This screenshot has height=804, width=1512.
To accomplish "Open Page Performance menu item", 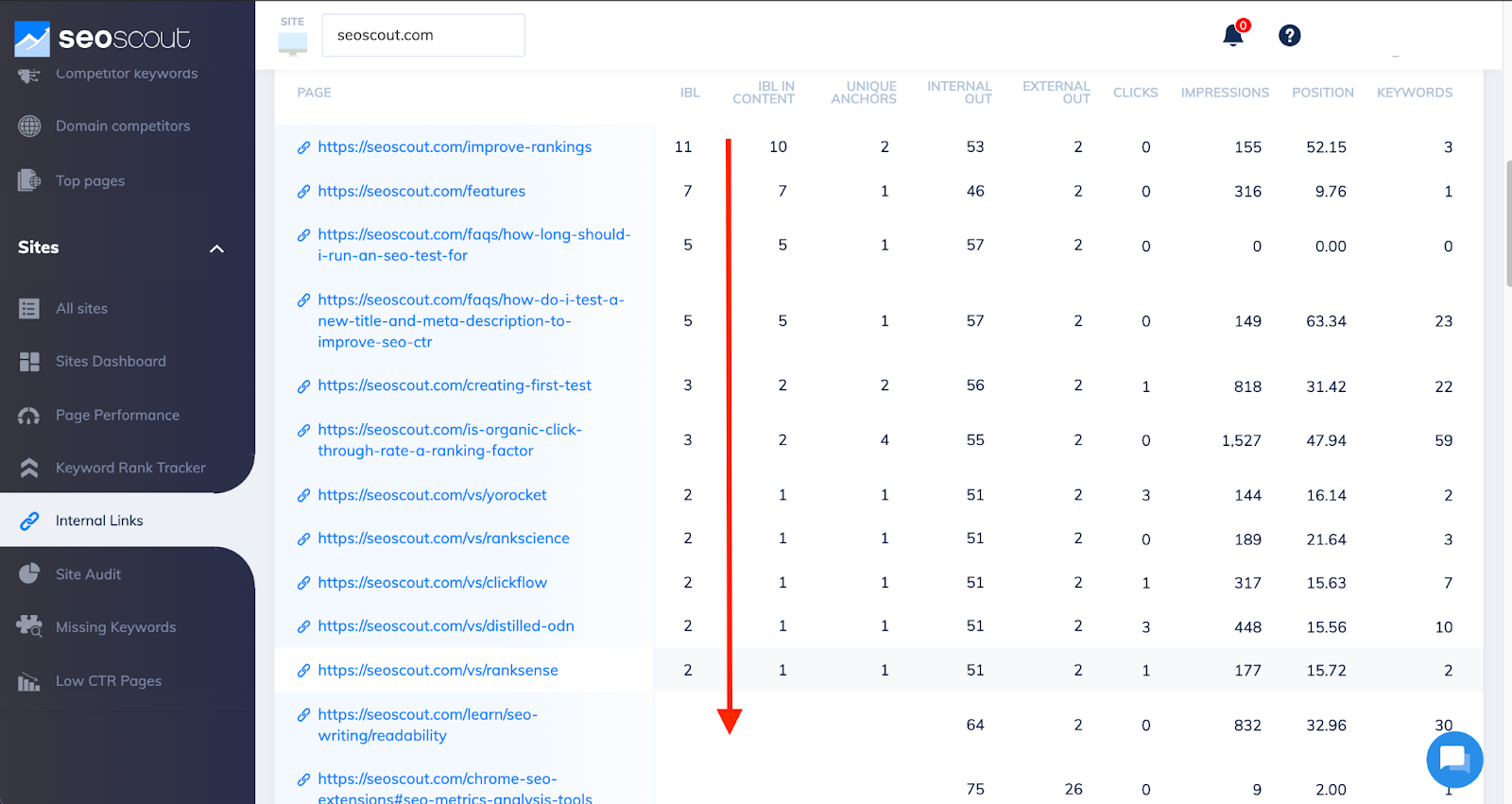I will (x=117, y=415).
